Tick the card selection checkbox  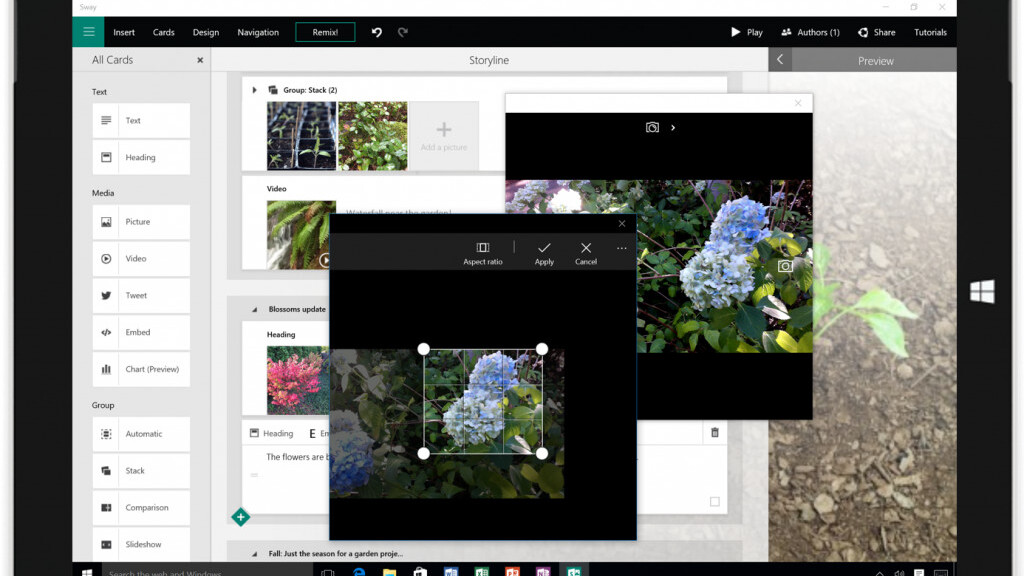click(x=714, y=501)
